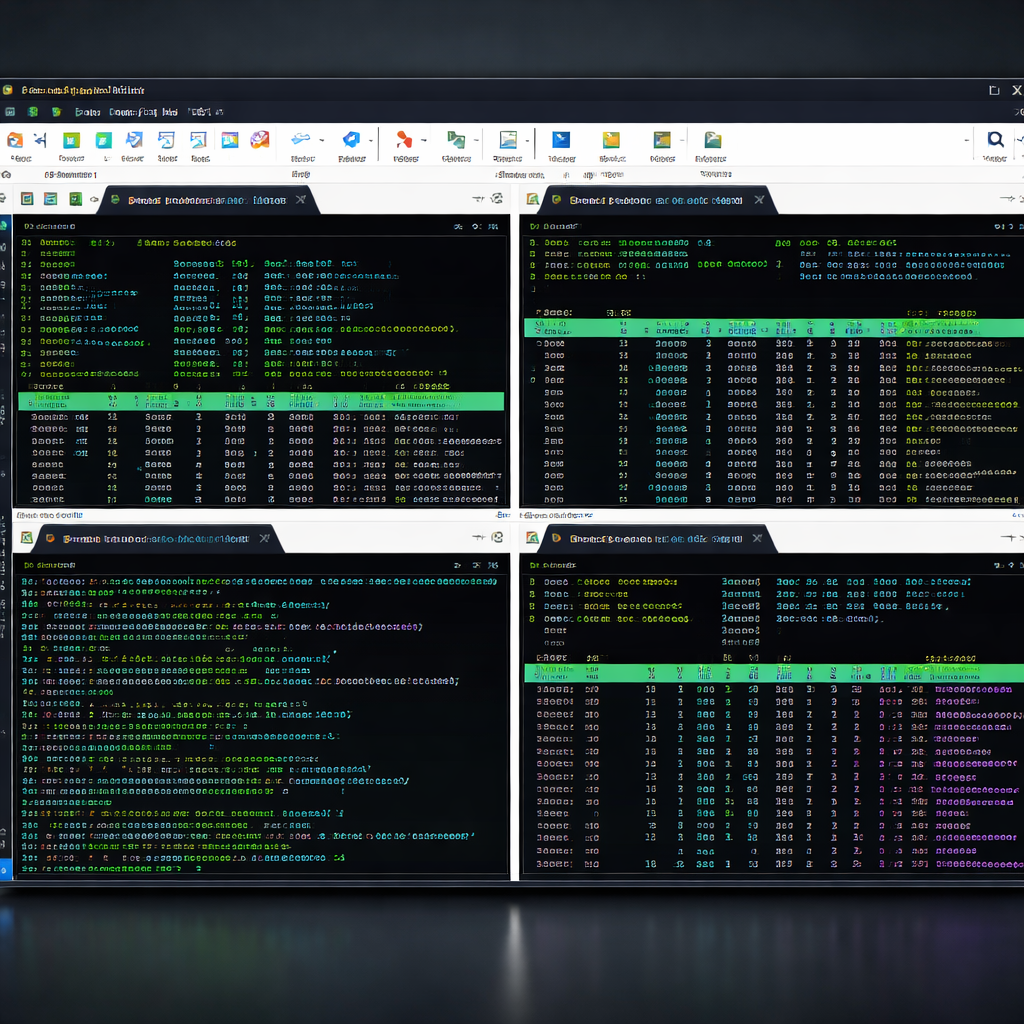This screenshot has height=1024, width=1024.
Task: Open the dropdown arrow beside the cloud icon
Action: pyautogui.click(x=321, y=141)
